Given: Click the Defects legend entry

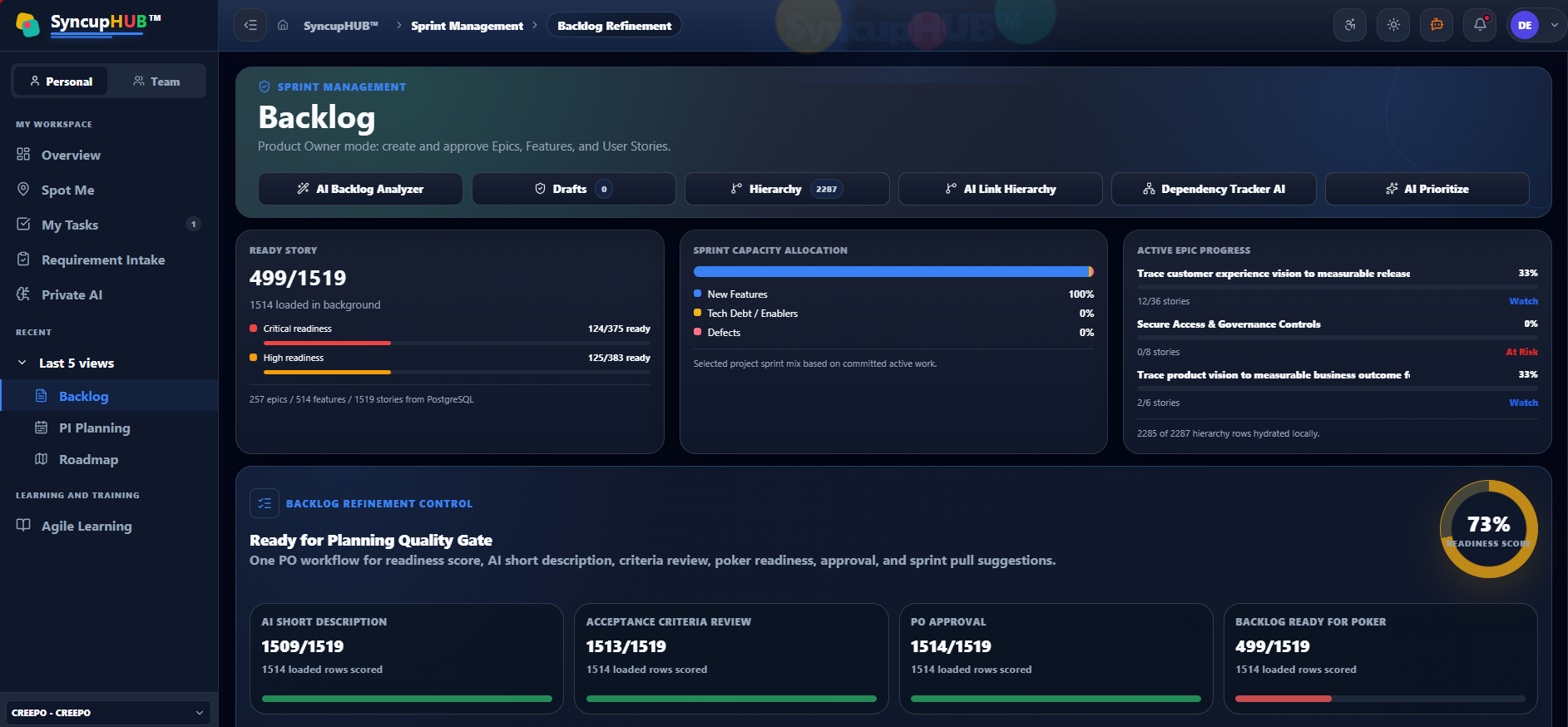Looking at the screenshot, I should coord(724,333).
